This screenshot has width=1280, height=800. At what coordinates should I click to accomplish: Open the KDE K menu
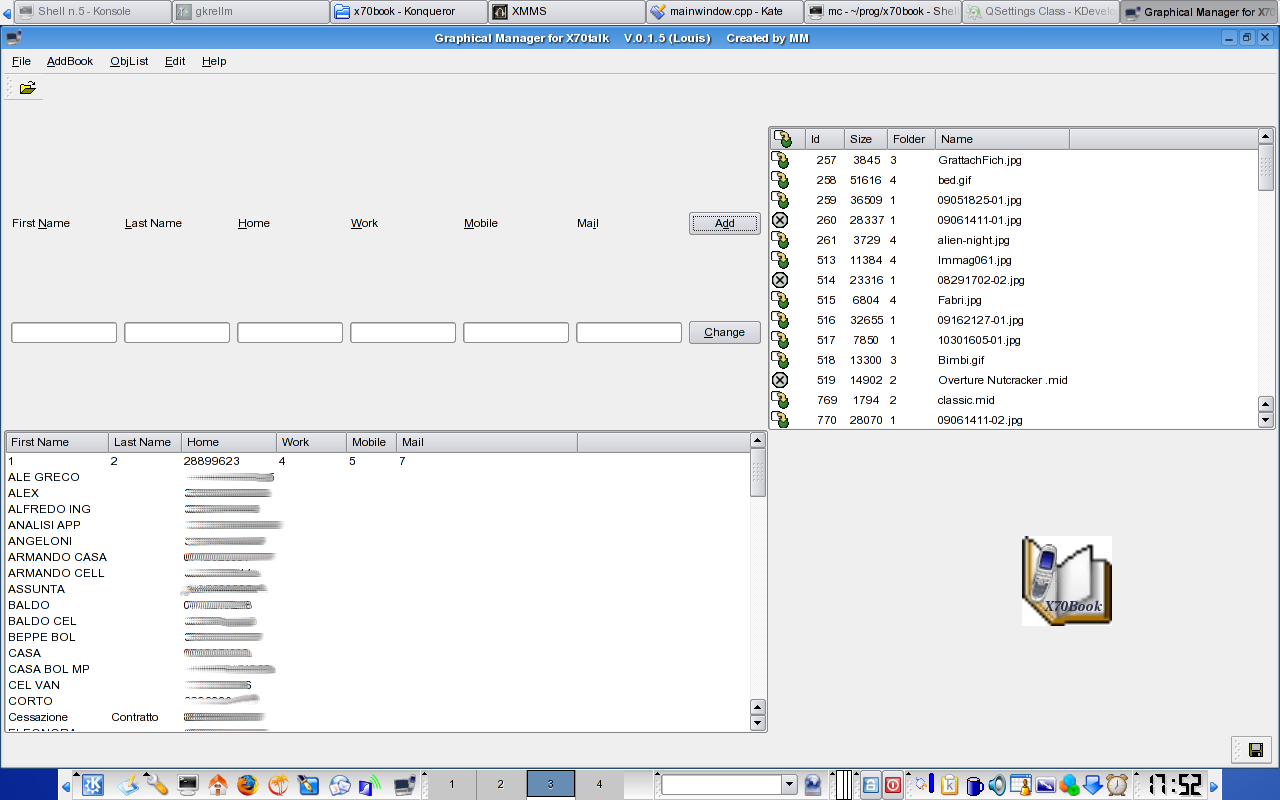click(93, 785)
